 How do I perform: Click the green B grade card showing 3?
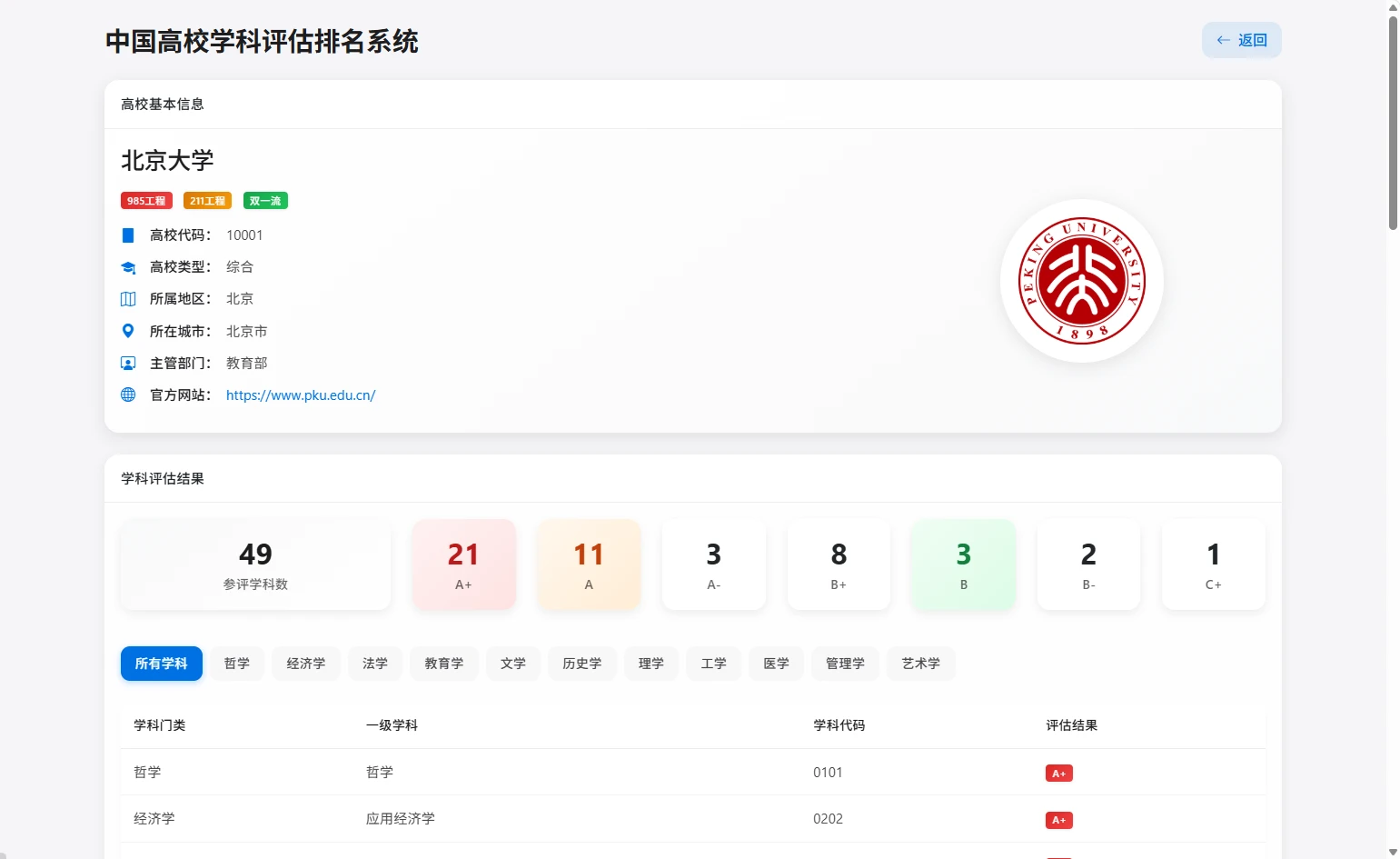pyautogui.click(x=963, y=564)
